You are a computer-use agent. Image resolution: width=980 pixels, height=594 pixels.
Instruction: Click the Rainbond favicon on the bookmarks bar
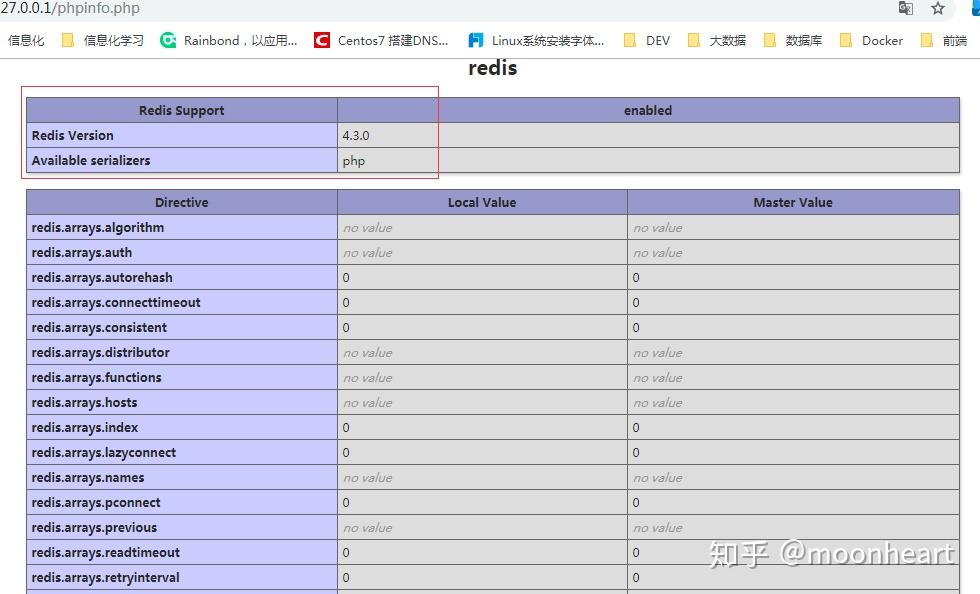pos(168,40)
